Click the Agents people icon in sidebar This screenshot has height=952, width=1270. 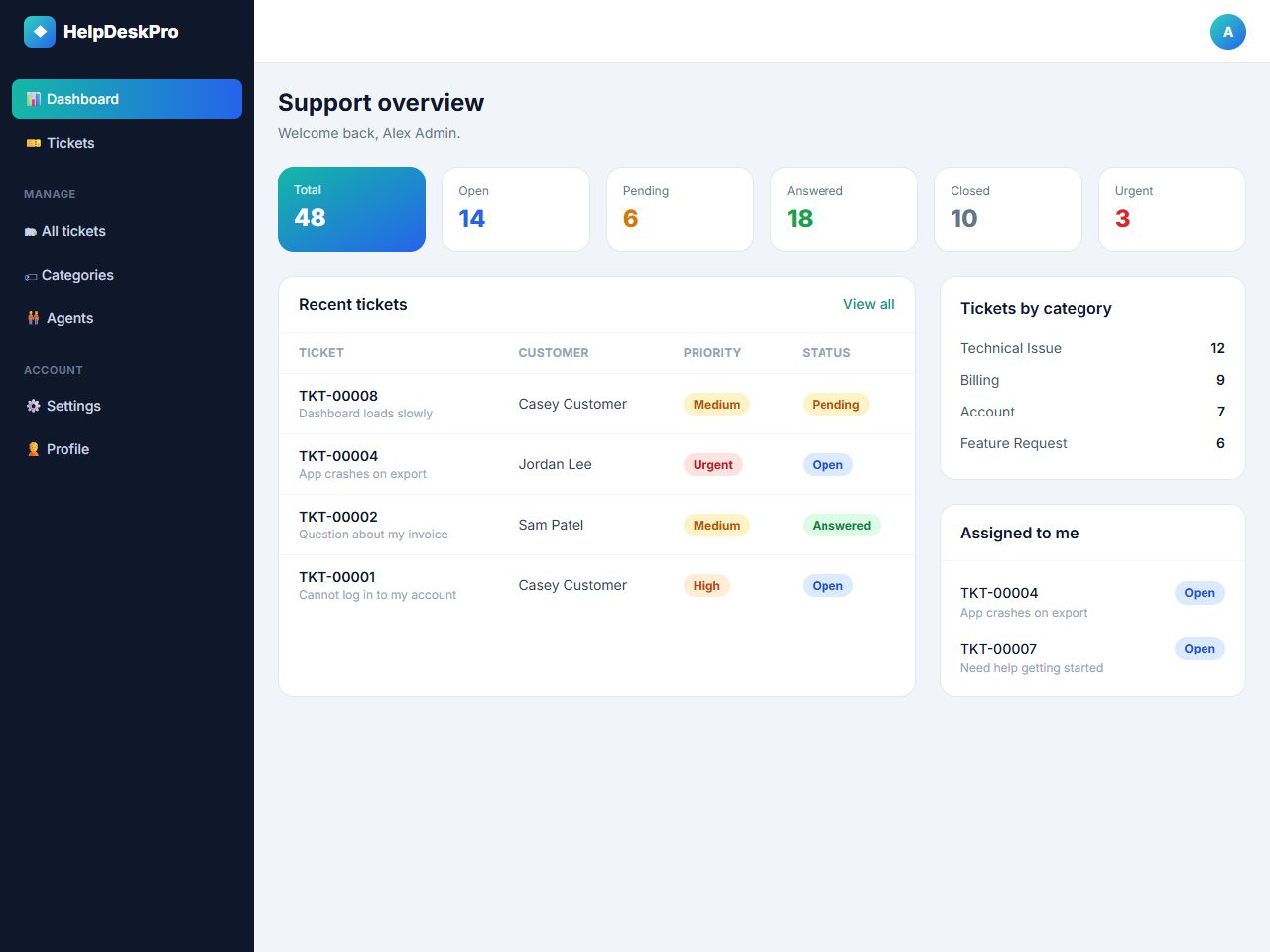(33, 318)
